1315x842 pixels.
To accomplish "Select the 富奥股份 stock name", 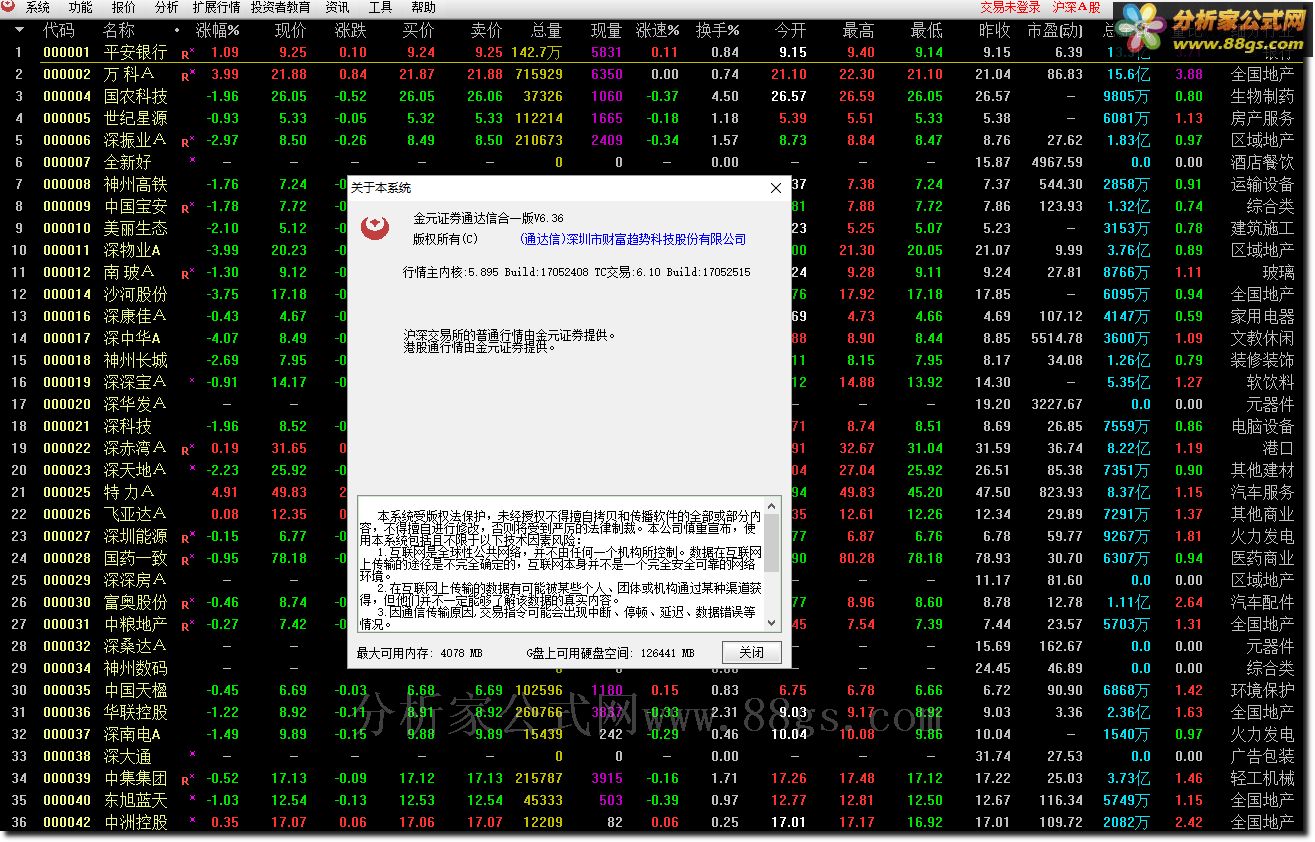I will coord(136,602).
